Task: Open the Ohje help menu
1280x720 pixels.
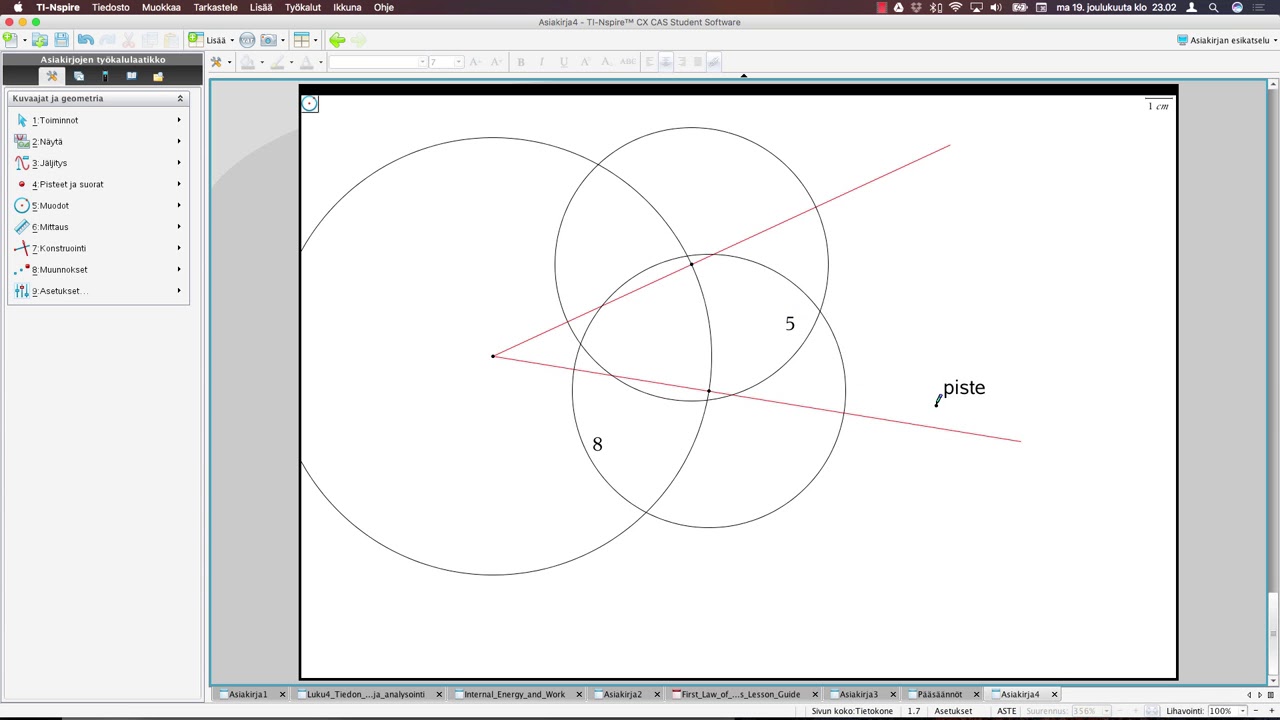Action: coord(384,7)
